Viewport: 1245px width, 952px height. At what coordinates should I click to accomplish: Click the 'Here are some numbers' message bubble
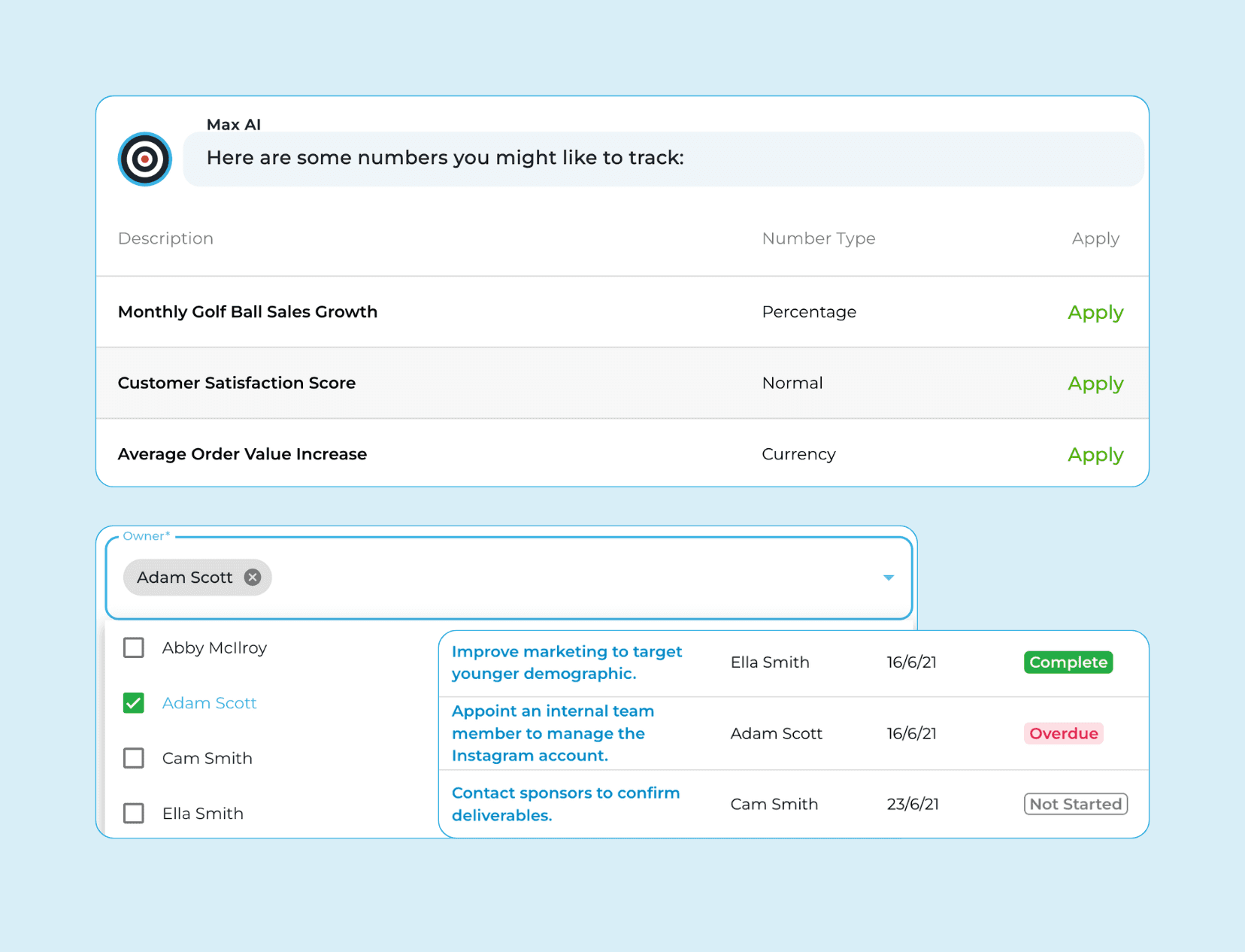pyautogui.click(x=663, y=159)
